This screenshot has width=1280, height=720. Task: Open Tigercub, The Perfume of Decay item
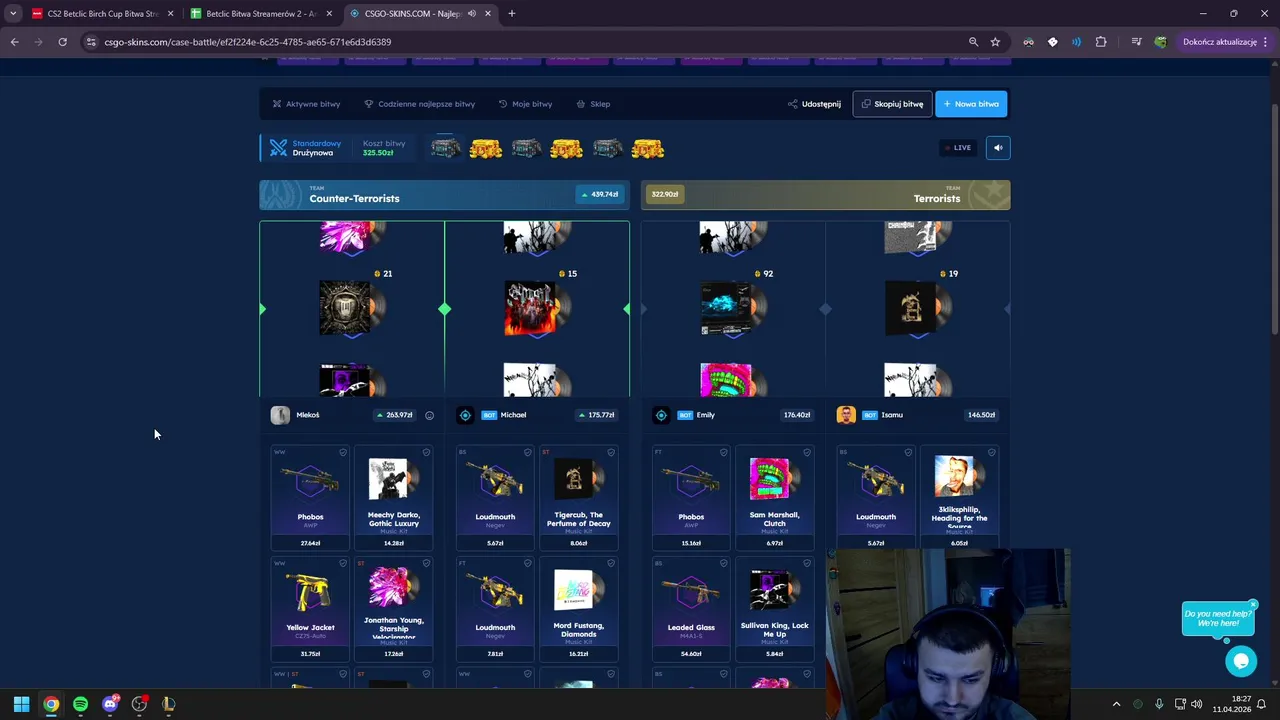pyautogui.click(x=578, y=498)
